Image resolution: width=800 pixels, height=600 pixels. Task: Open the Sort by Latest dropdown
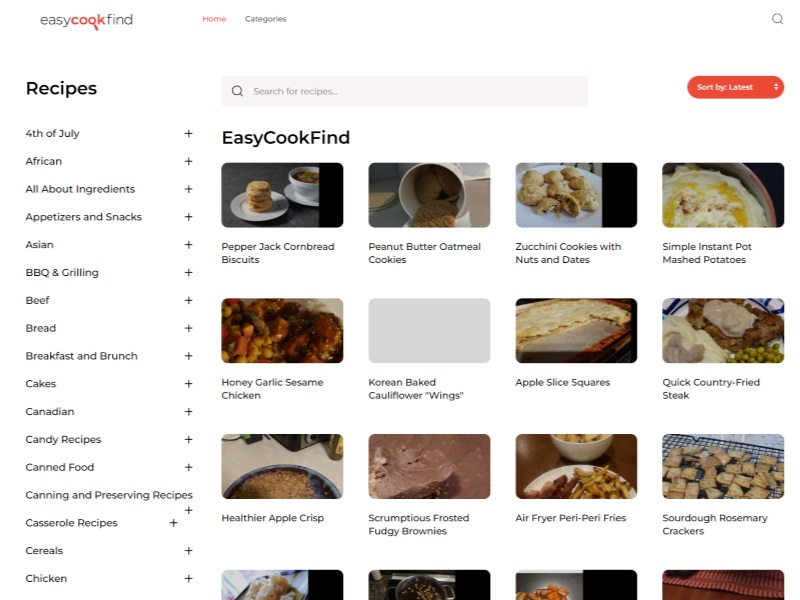[x=735, y=87]
